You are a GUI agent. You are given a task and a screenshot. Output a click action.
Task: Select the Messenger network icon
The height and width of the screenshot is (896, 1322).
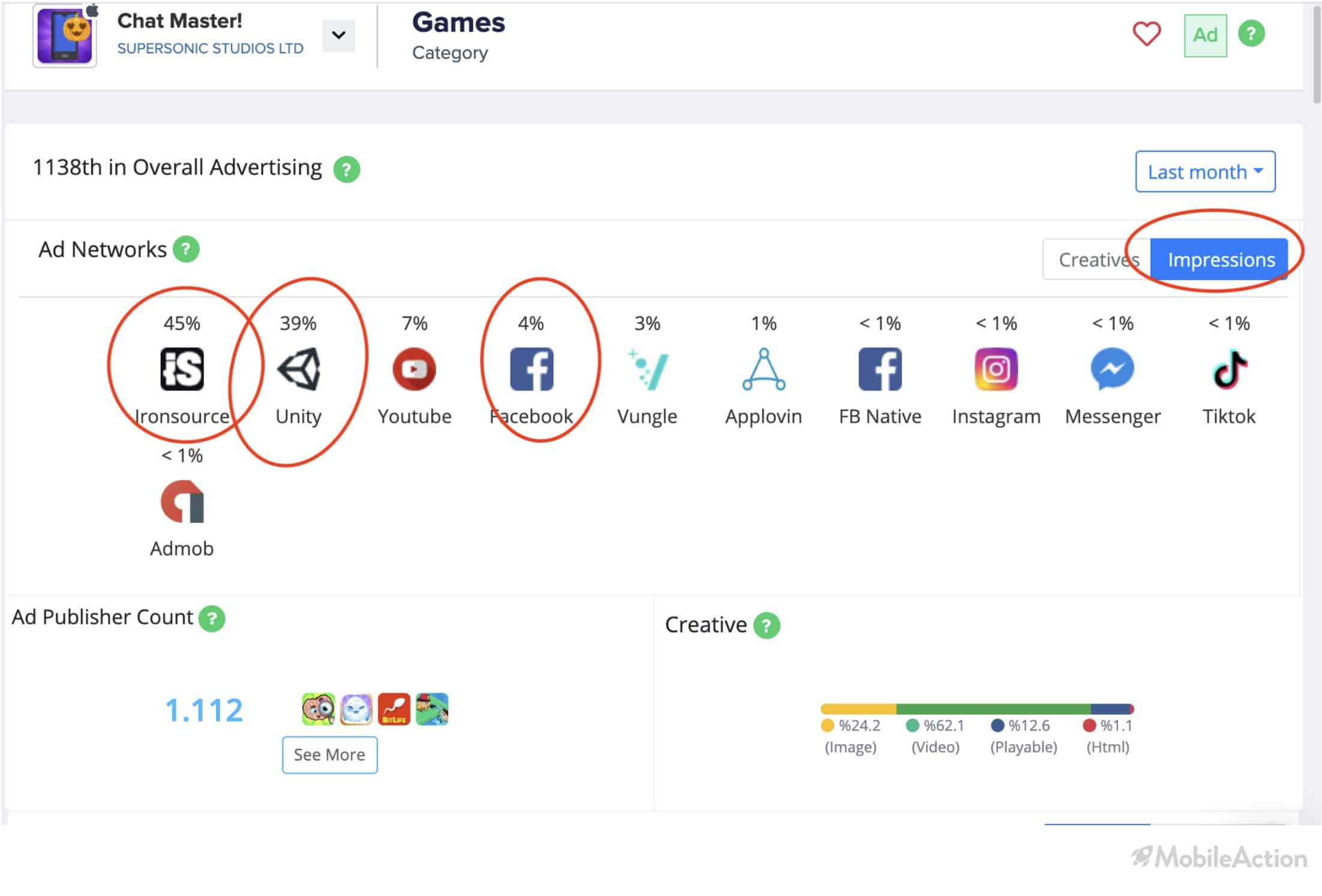[x=1113, y=368]
